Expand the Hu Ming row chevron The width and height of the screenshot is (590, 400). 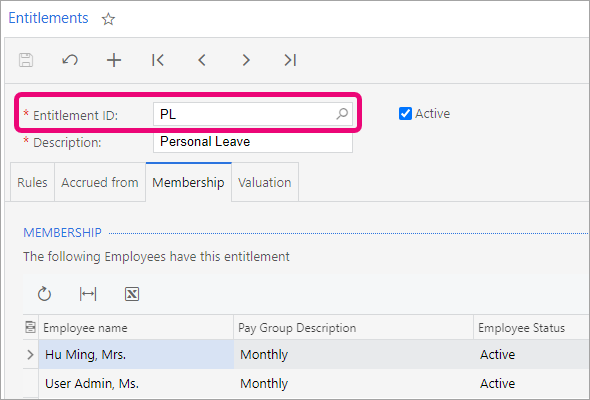[30, 354]
